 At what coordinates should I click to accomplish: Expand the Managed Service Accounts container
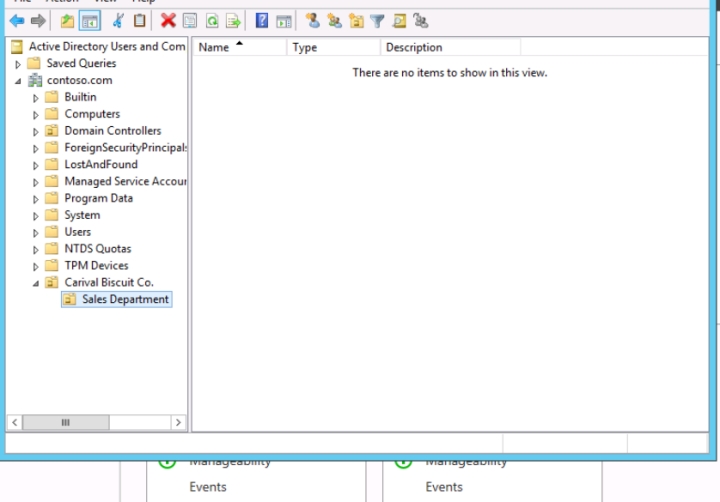point(35,182)
